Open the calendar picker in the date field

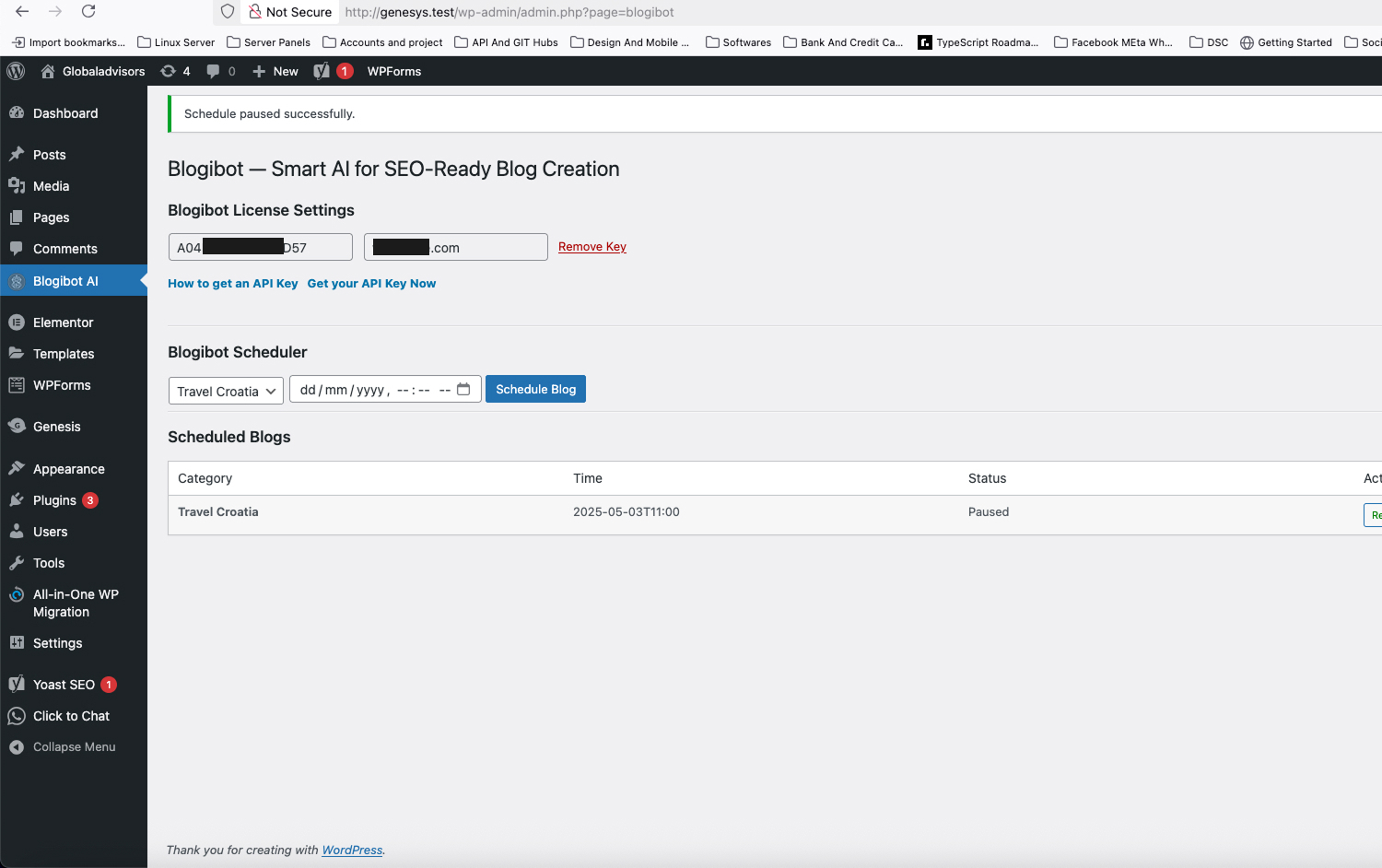coord(463,389)
